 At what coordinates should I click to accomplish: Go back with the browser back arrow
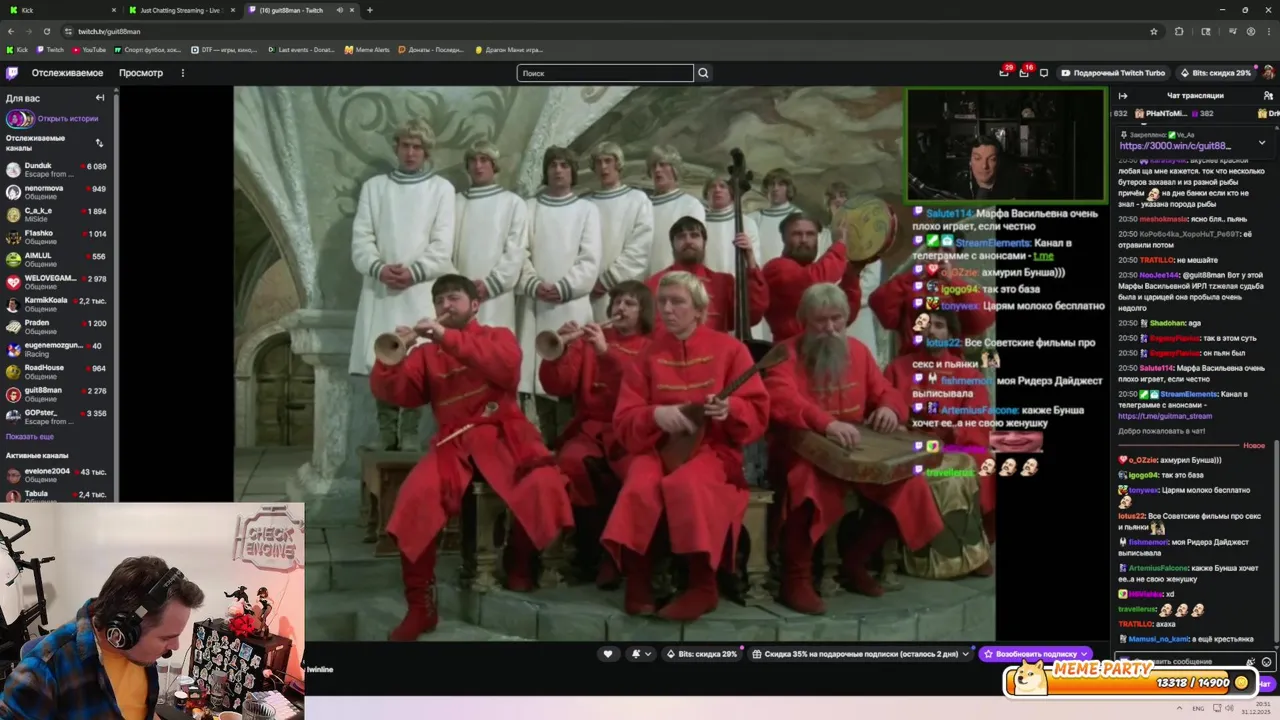click(11, 31)
